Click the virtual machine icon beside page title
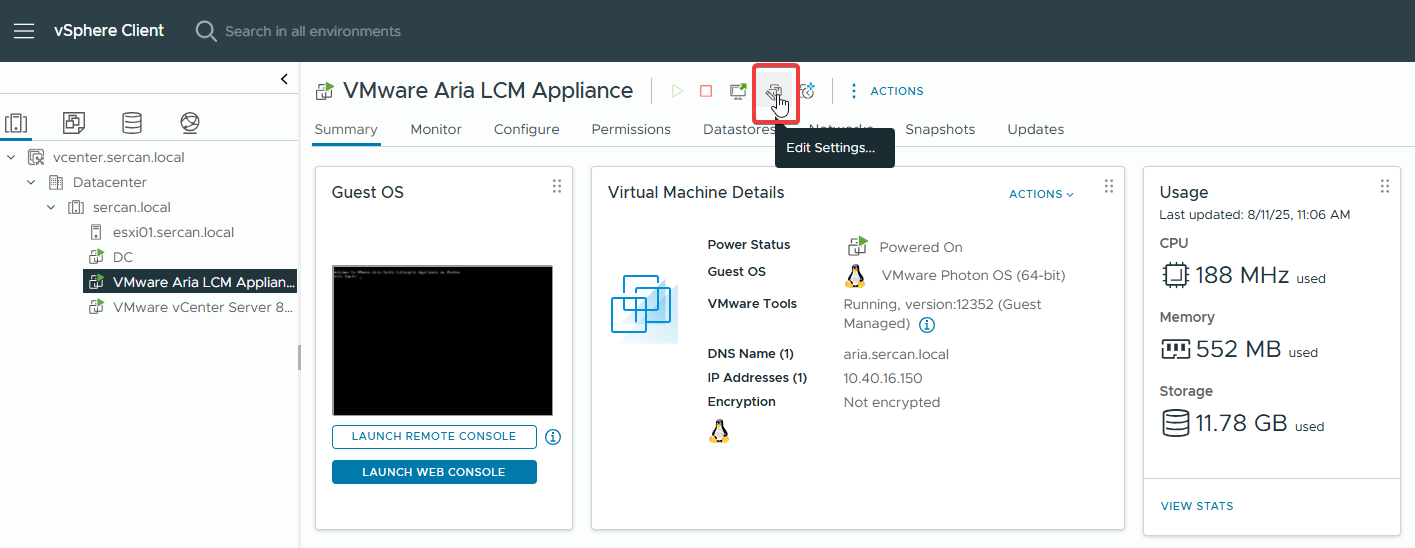This screenshot has width=1415, height=548. point(325,91)
